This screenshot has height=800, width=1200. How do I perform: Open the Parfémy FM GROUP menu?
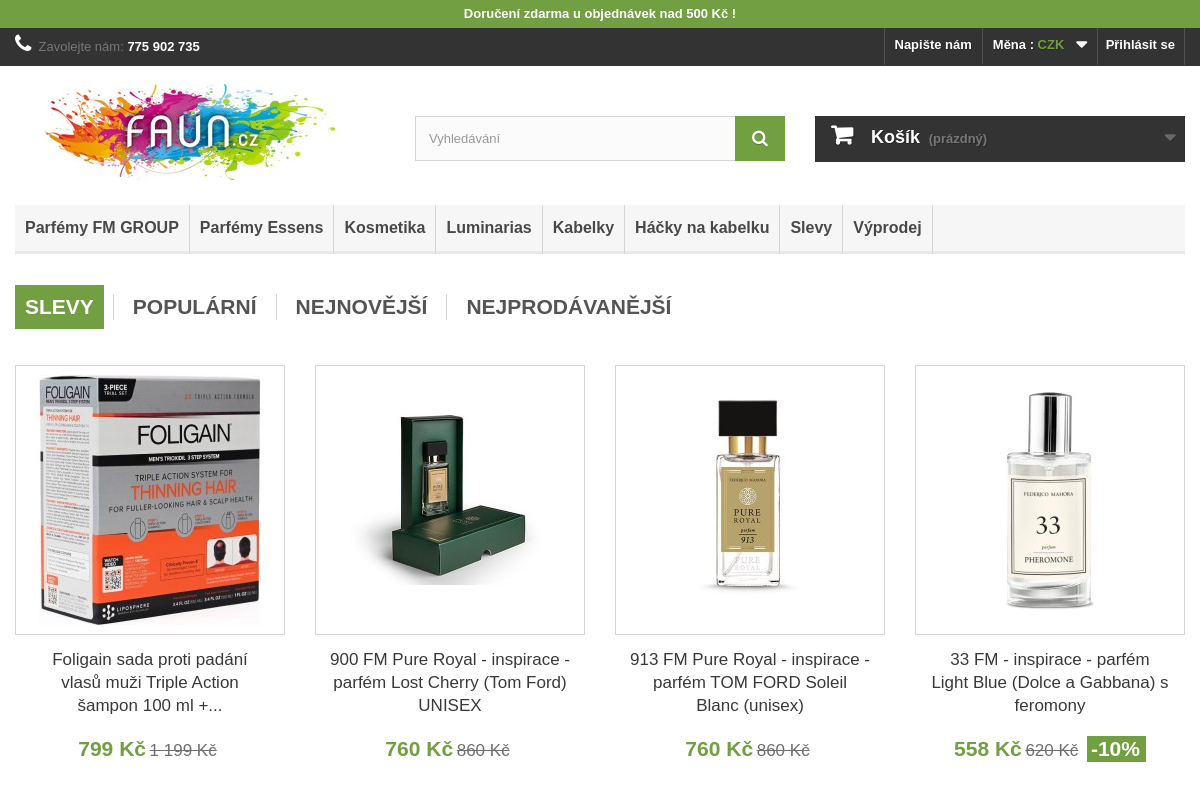click(102, 228)
